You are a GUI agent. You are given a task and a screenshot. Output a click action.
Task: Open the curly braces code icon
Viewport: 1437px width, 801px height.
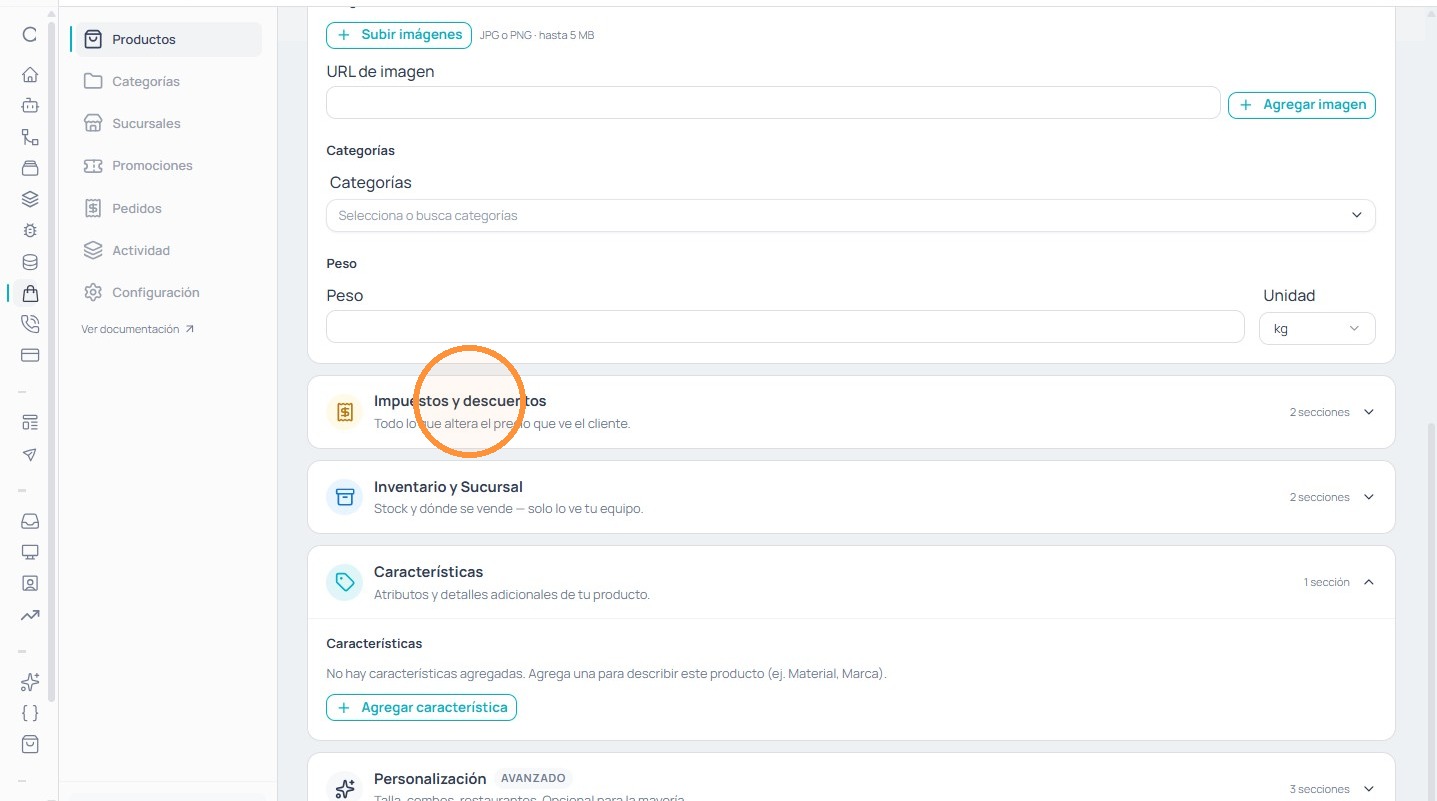pyautogui.click(x=30, y=713)
